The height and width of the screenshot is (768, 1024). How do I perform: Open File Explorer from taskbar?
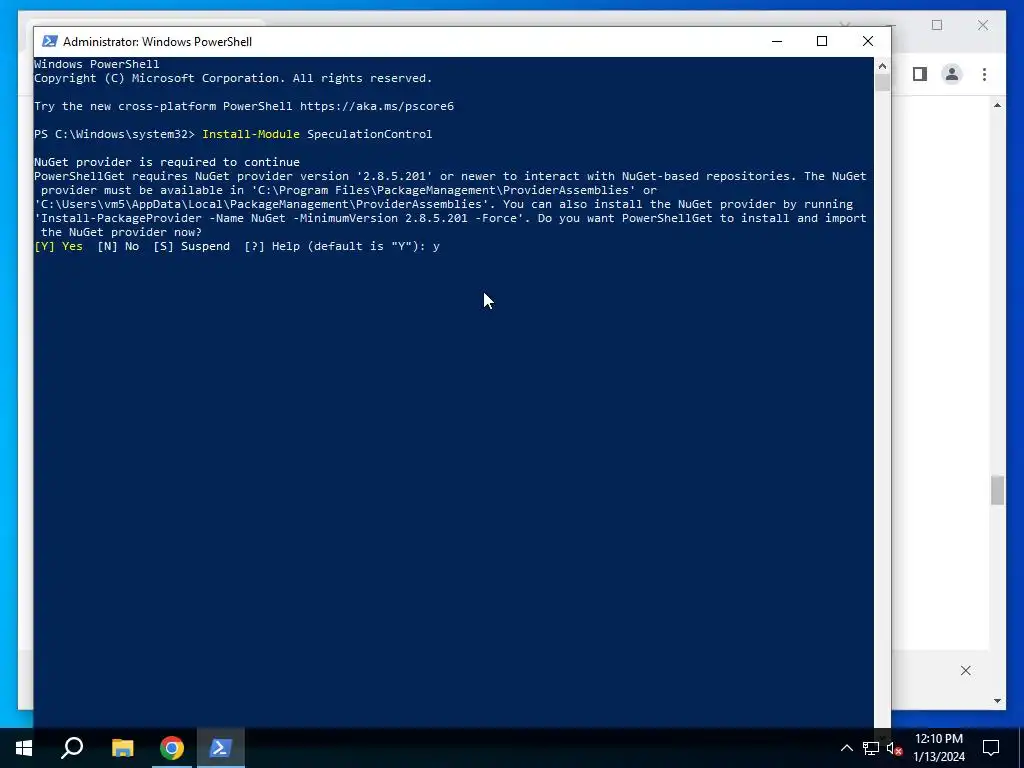[122, 748]
